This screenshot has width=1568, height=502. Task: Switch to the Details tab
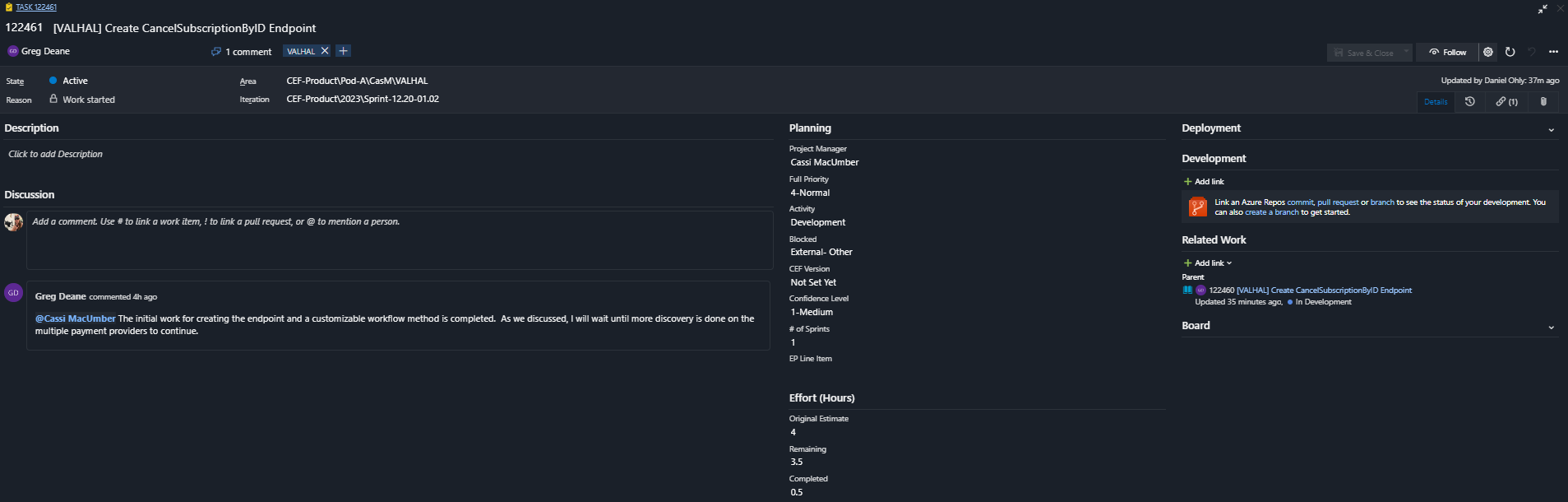pyautogui.click(x=1436, y=102)
